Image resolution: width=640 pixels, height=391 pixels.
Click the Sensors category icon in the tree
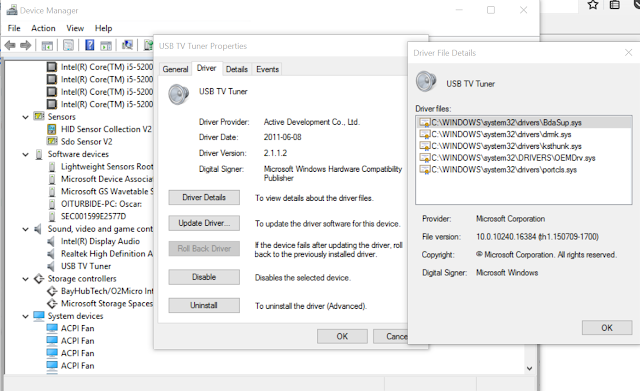(39, 116)
